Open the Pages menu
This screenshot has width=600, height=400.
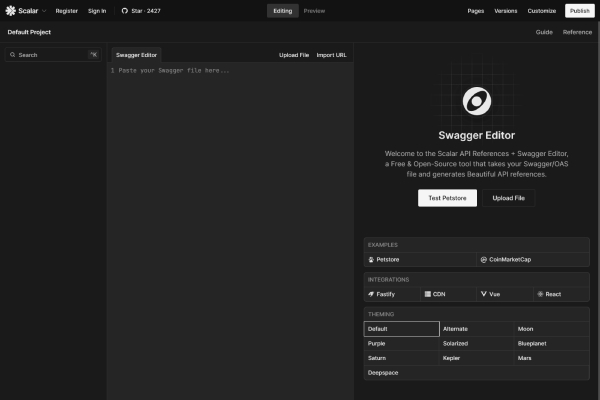[476, 11]
